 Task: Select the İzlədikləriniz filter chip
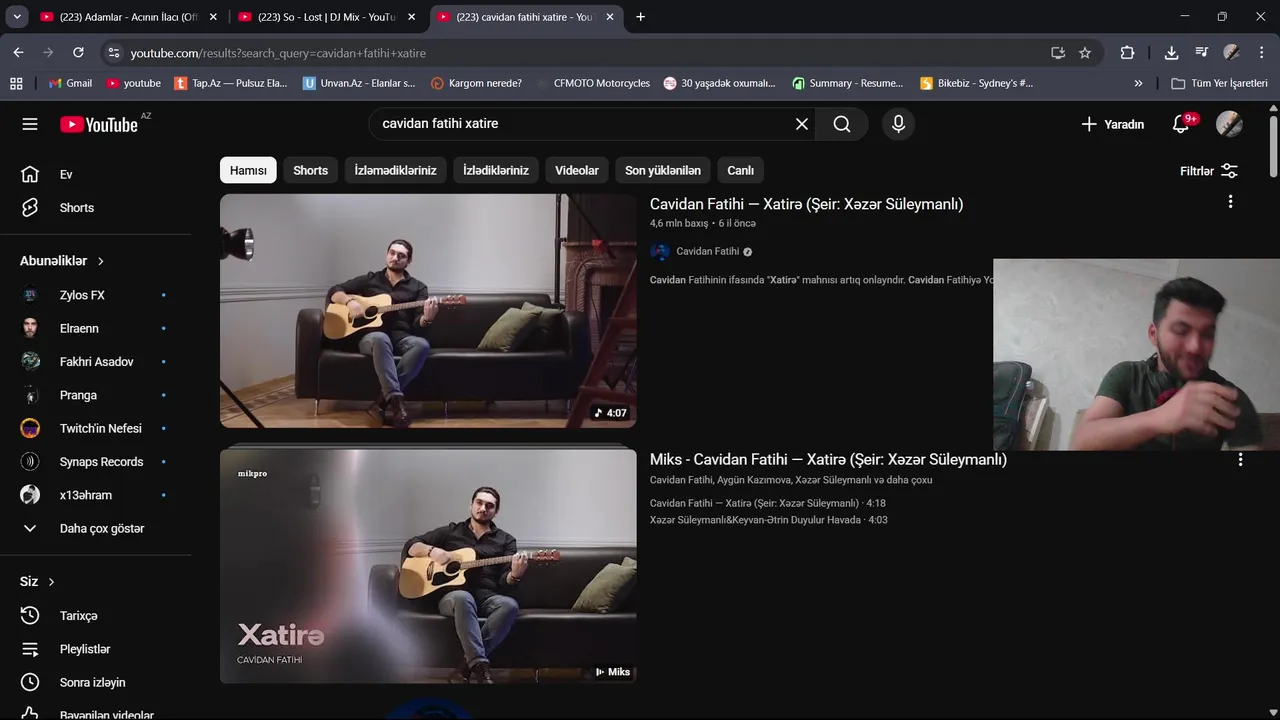point(496,171)
